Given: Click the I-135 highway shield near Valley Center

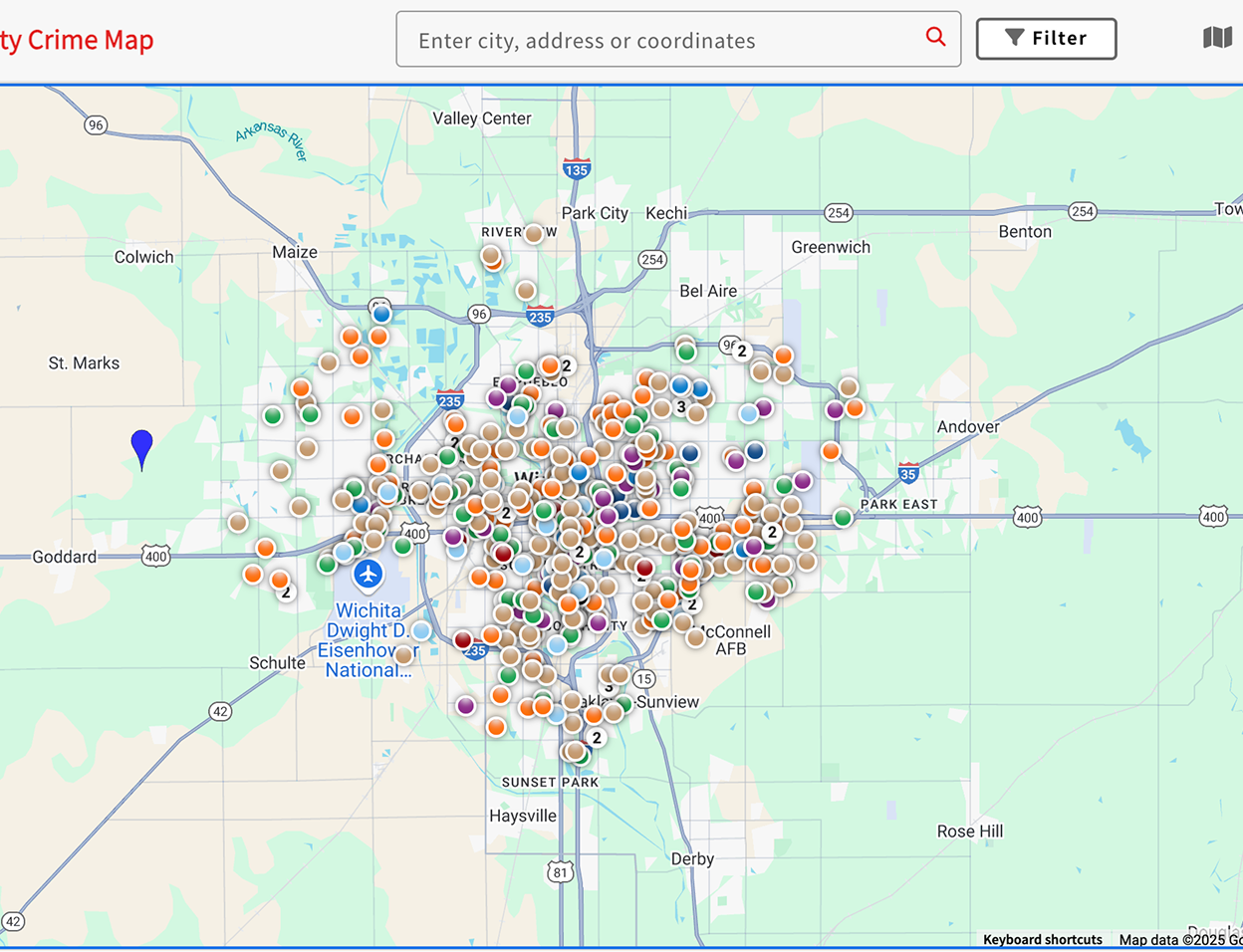Looking at the screenshot, I should 577,168.
